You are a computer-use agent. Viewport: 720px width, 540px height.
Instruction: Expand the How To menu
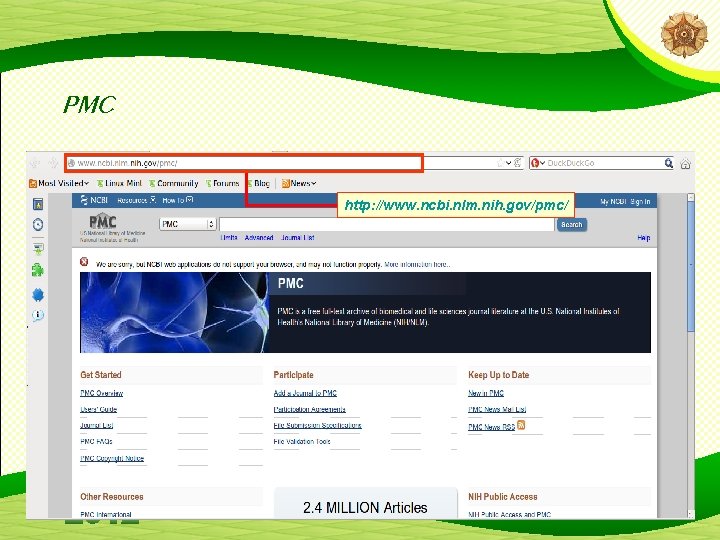(x=178, y=200)
